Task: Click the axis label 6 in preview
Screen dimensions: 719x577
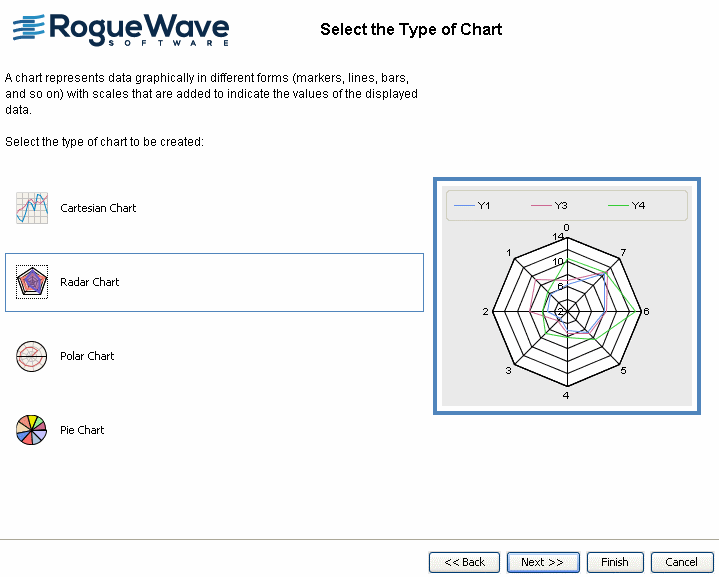Action: [x=647, y=311]
